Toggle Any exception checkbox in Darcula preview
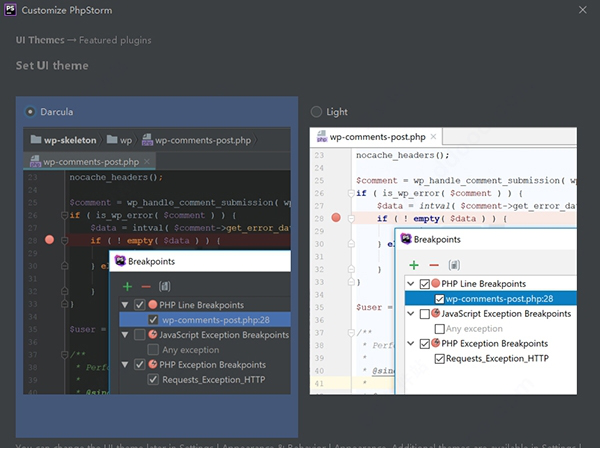The image size is (600, 465). [153, 349]
